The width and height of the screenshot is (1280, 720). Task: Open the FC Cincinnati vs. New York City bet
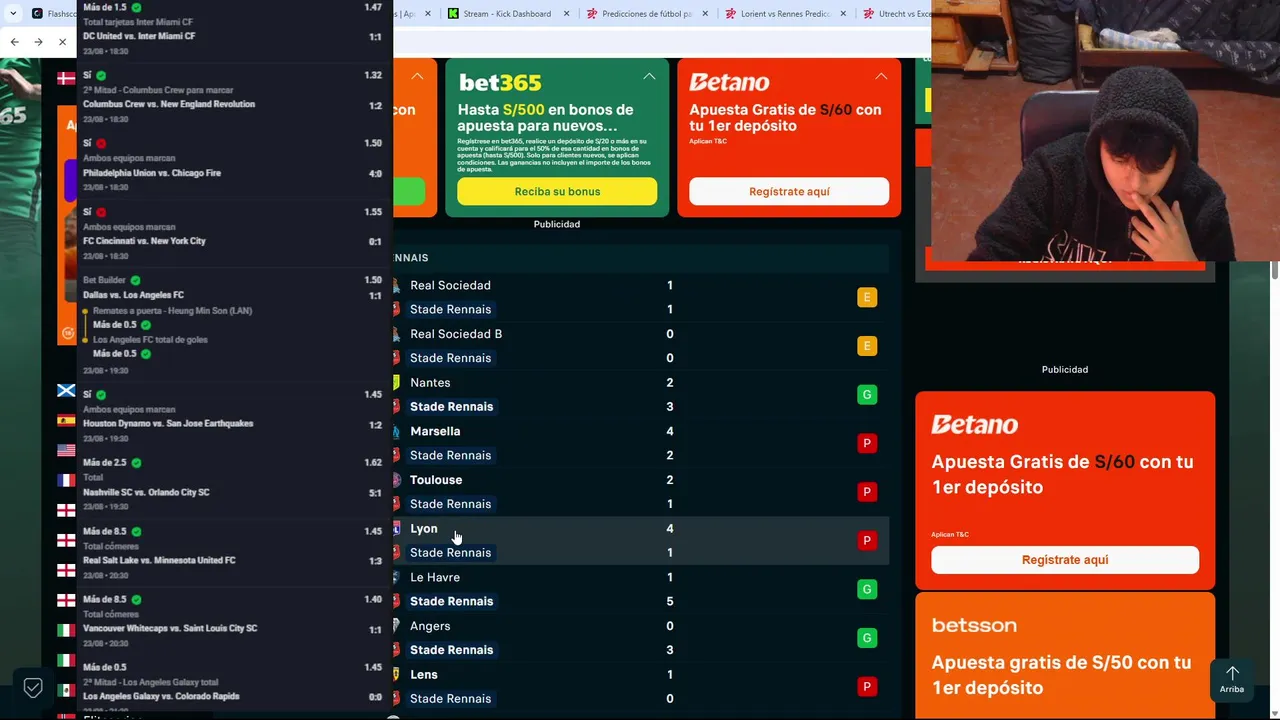click(144, 241)
